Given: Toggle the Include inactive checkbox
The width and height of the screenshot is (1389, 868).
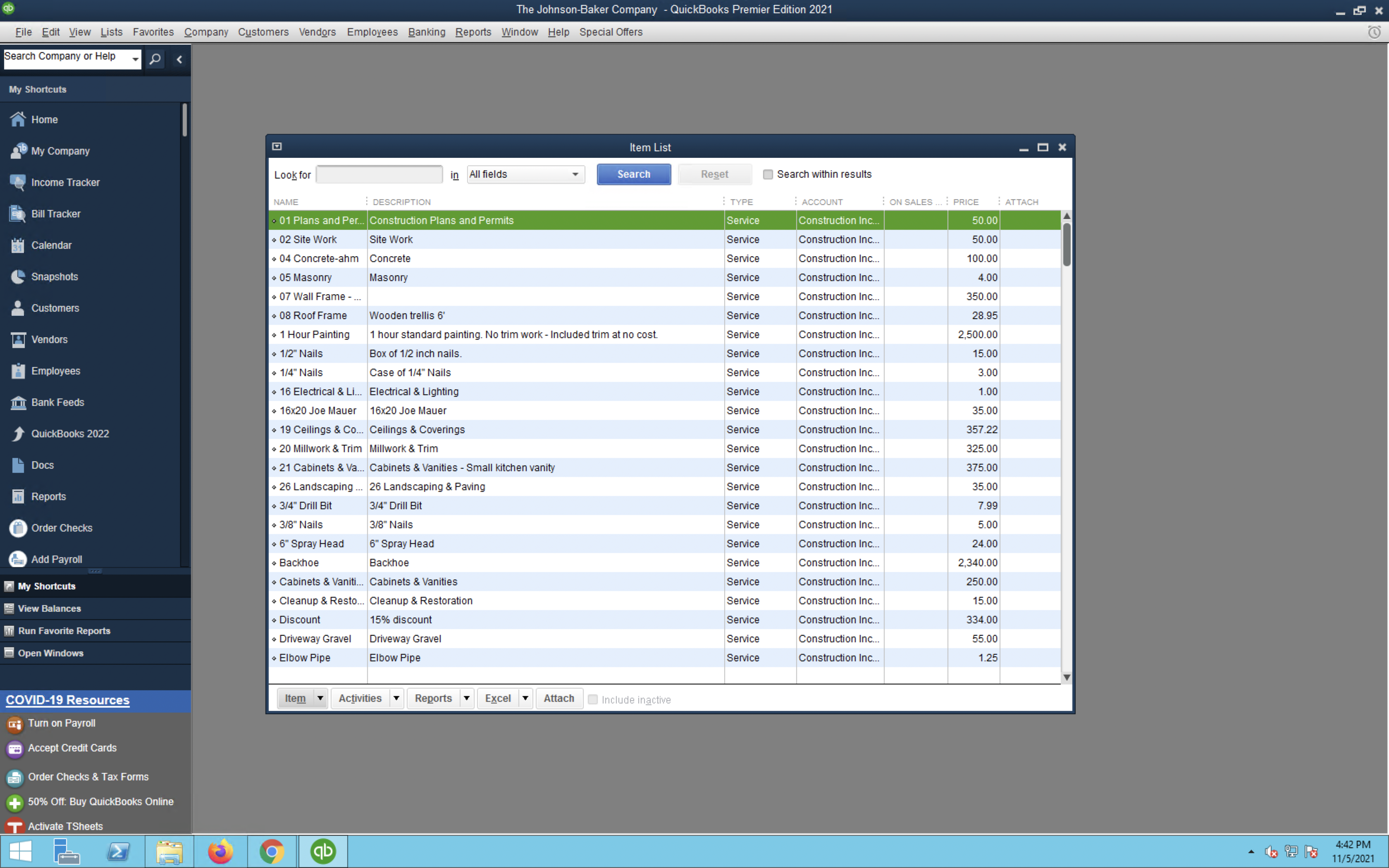Looking at the screenshot, I should pos(593,700).
